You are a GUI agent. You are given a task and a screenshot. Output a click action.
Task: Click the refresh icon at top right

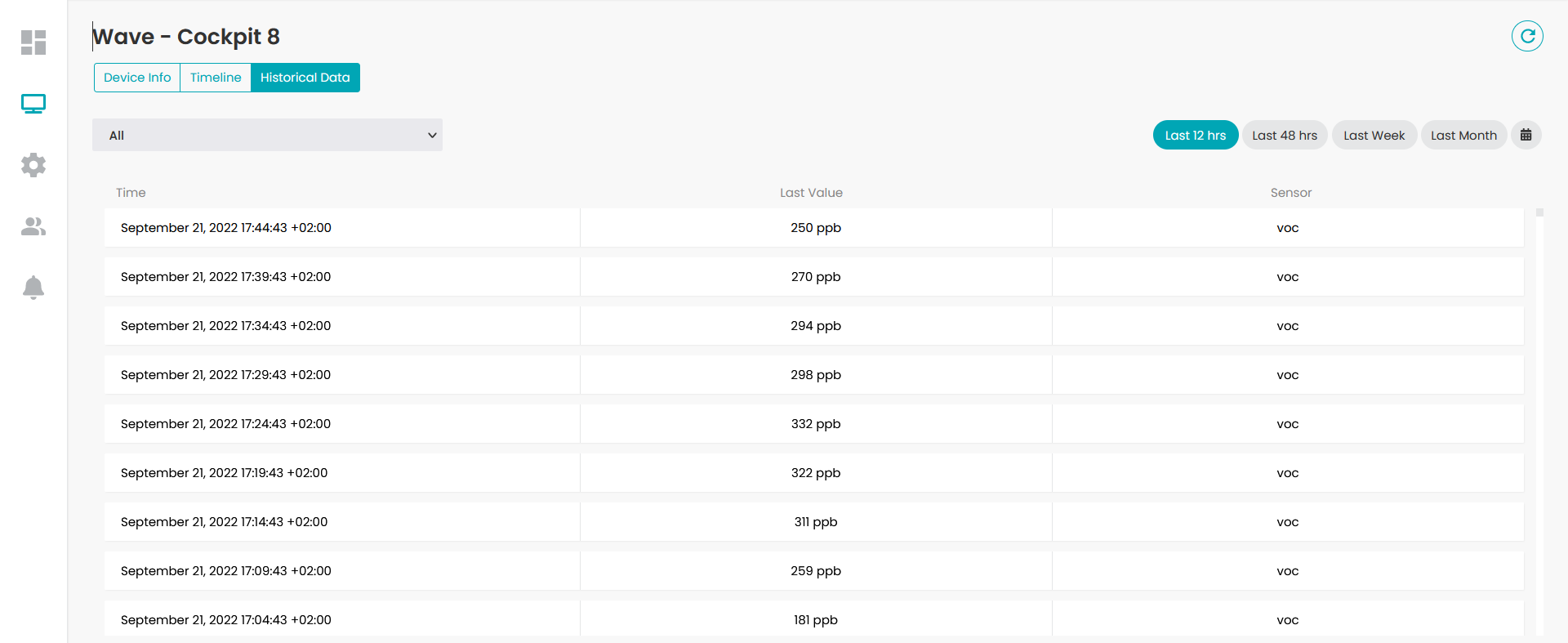tap(1526, 36)
